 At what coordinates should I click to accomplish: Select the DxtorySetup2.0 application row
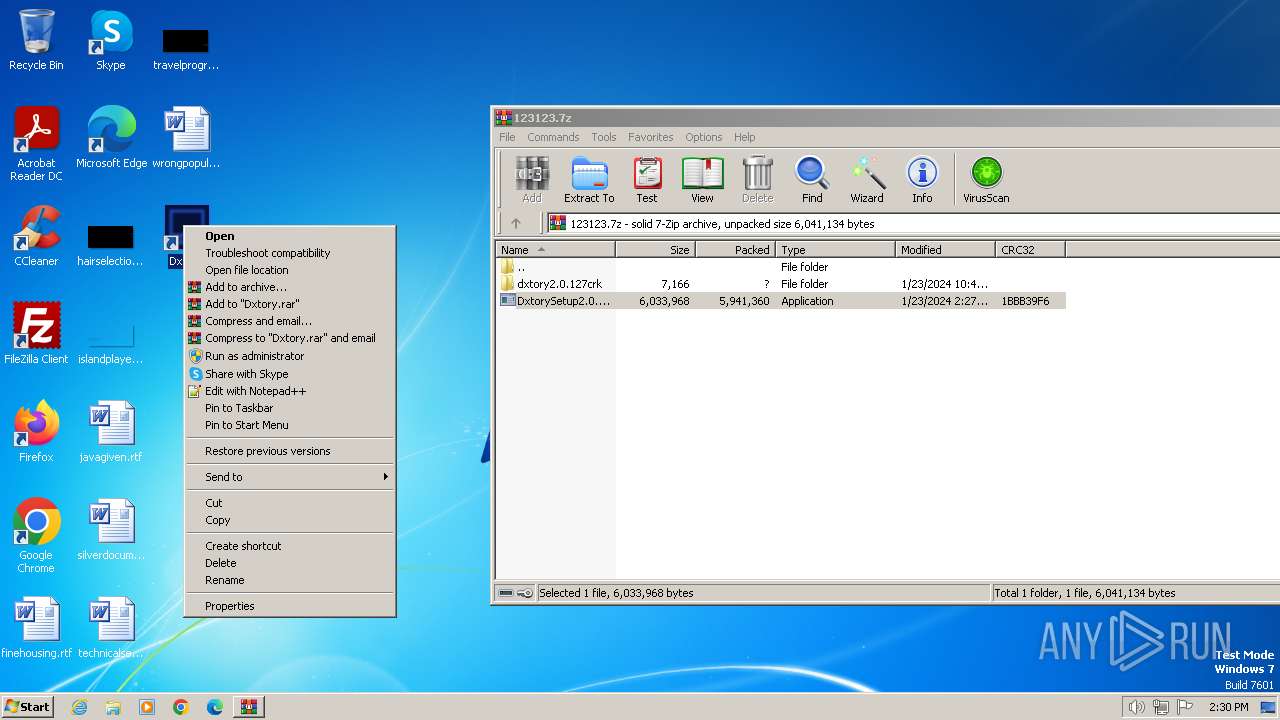point(781,301)
